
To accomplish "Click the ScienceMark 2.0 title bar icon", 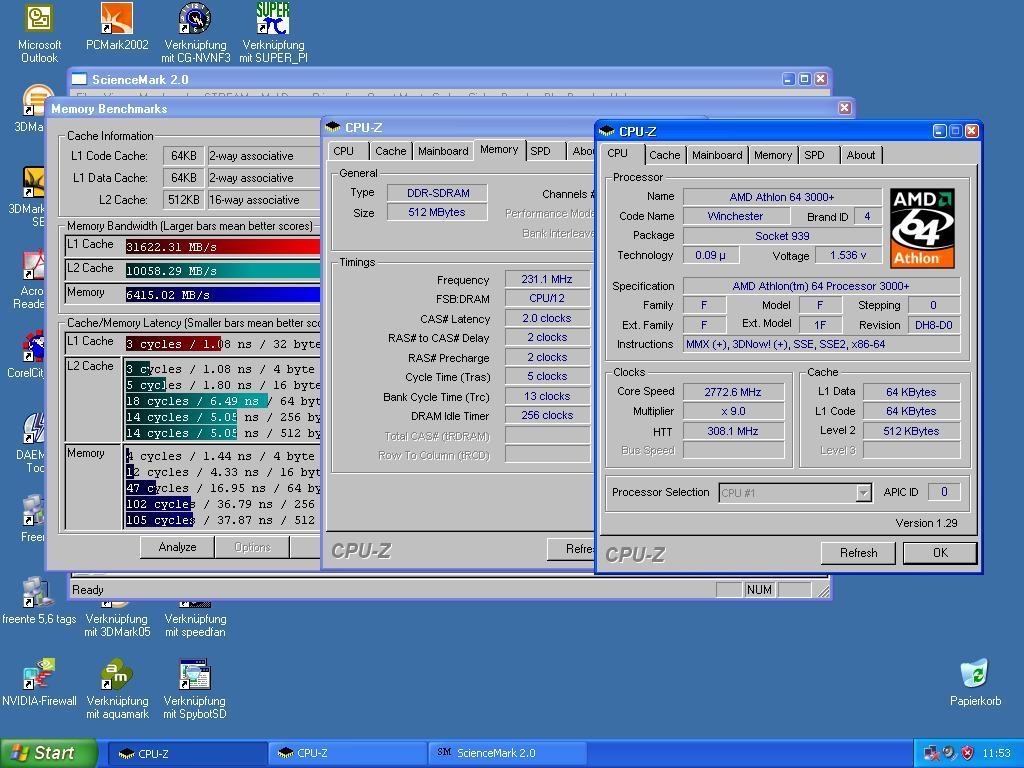I will click(x=79, y=79).
